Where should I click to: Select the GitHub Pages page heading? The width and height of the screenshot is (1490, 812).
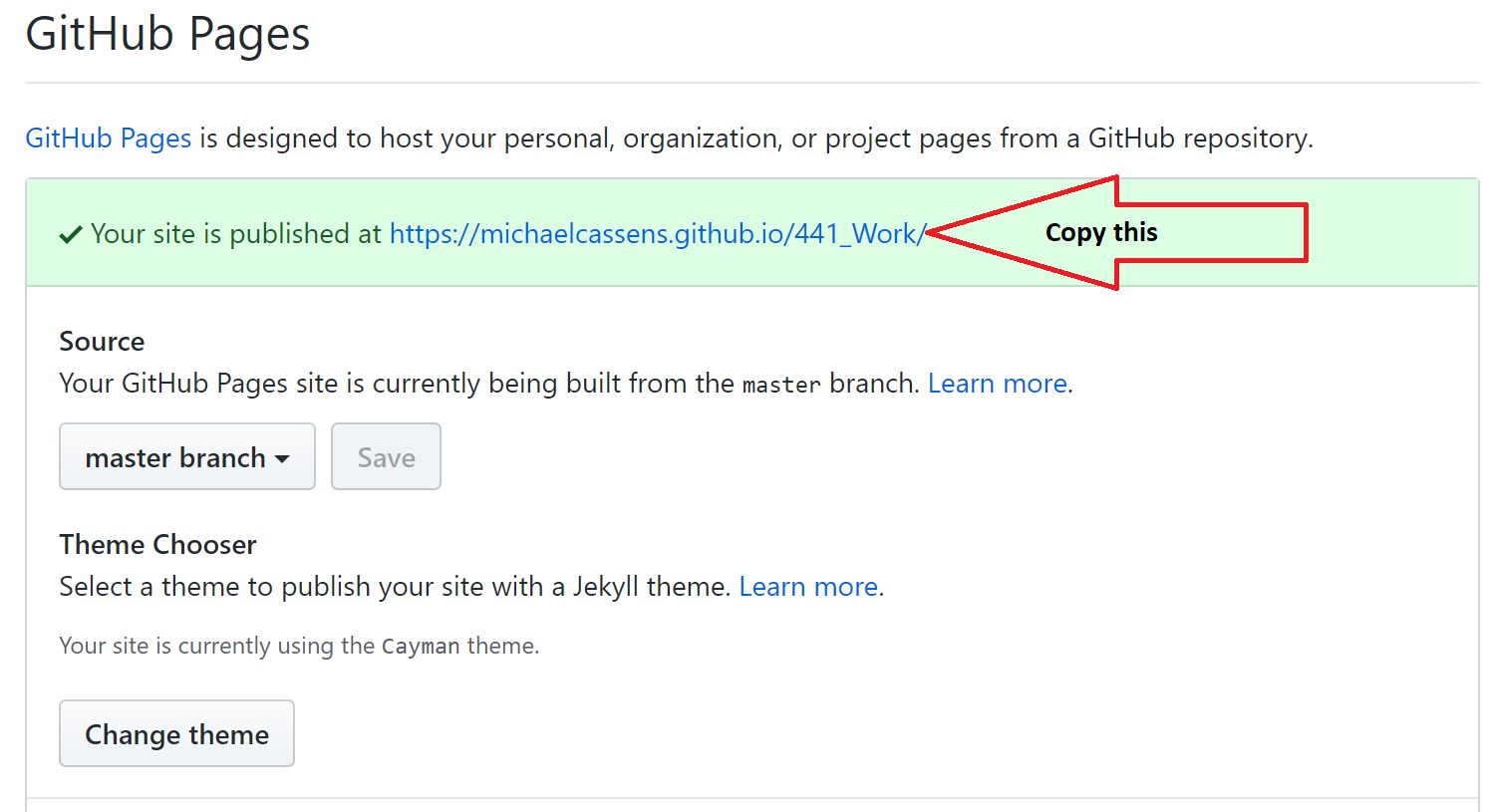tap(167, 35)
